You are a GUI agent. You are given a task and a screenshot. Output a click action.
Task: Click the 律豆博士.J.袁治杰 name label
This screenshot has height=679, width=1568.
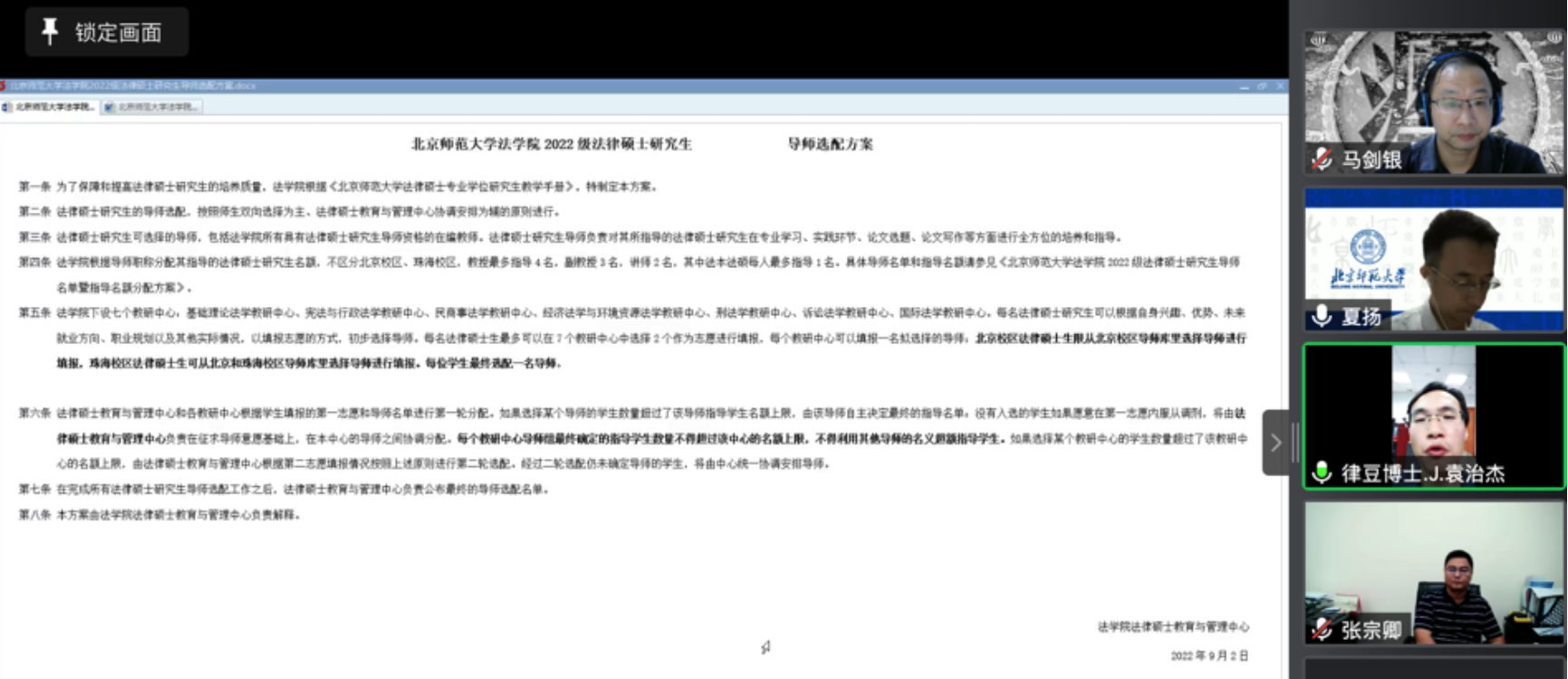[1422, 473]
